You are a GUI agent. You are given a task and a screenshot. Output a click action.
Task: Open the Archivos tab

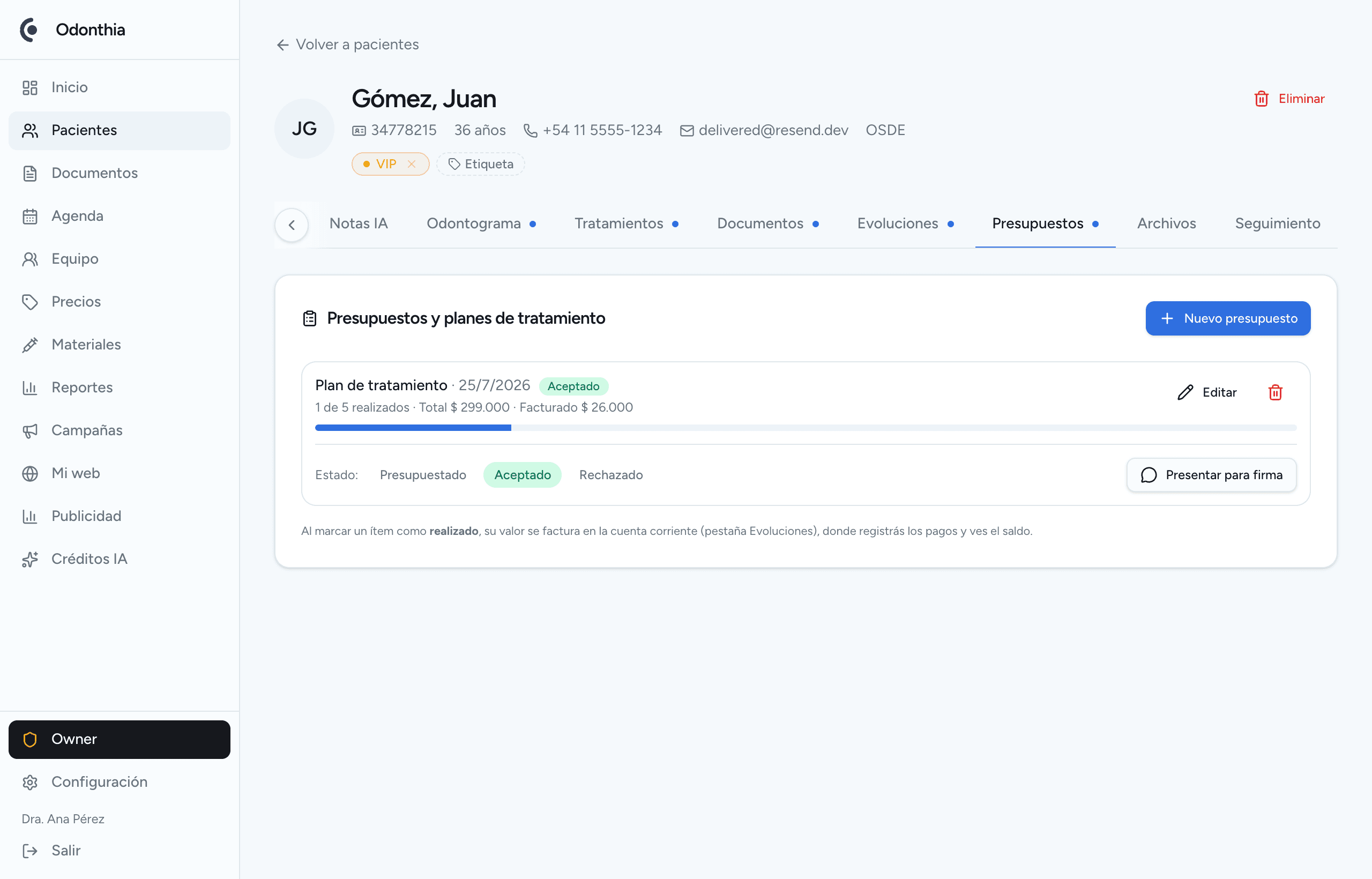click(1166, 223)
